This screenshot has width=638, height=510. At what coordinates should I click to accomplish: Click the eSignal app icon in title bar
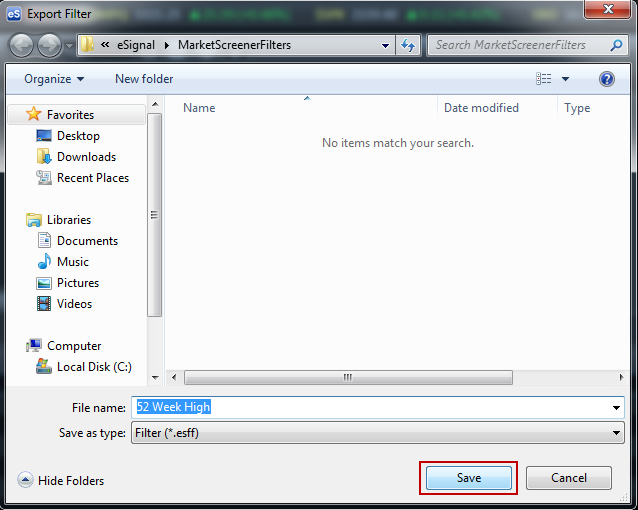[14, 14]
